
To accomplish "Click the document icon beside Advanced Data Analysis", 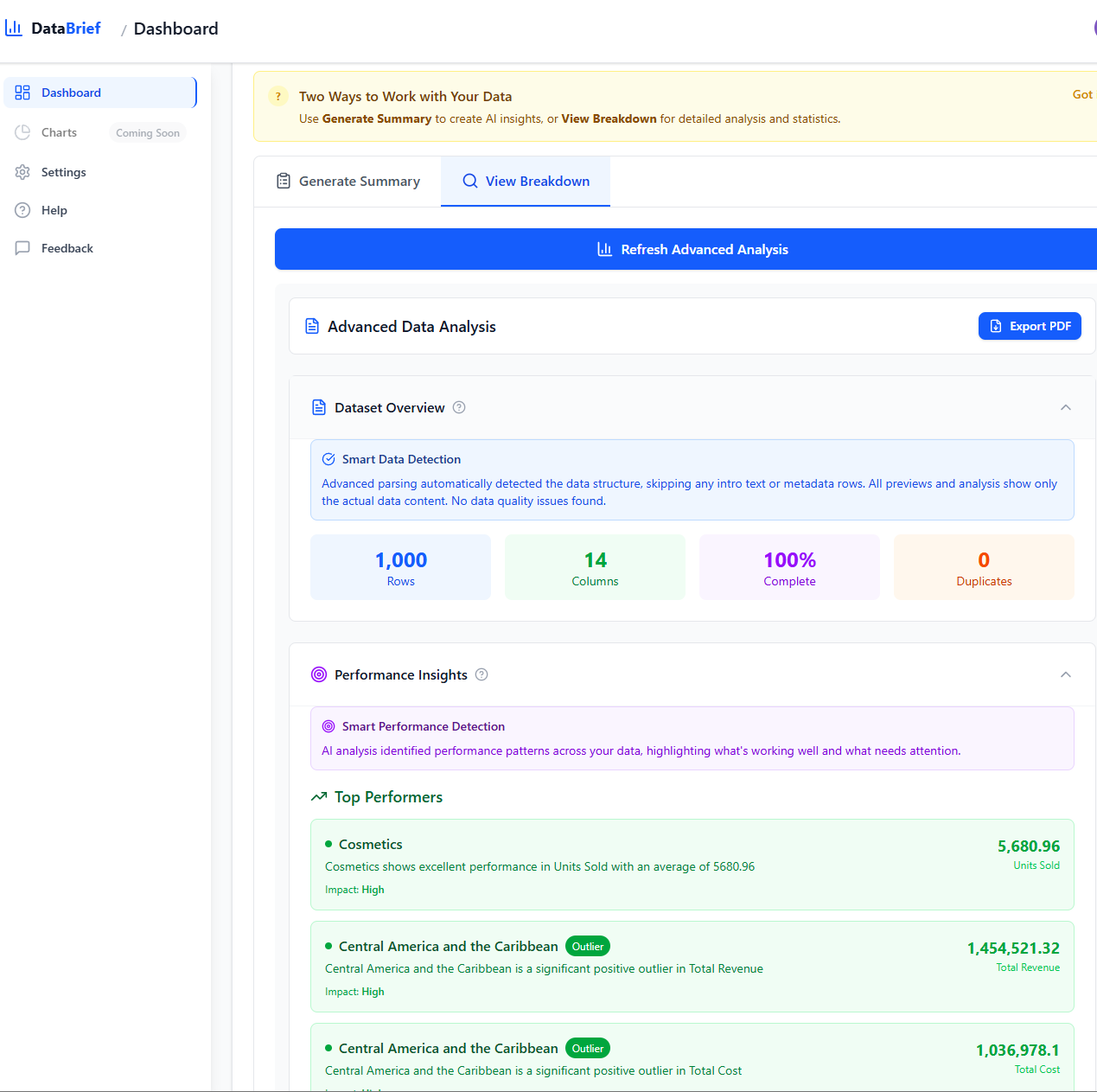I will 312,326.
